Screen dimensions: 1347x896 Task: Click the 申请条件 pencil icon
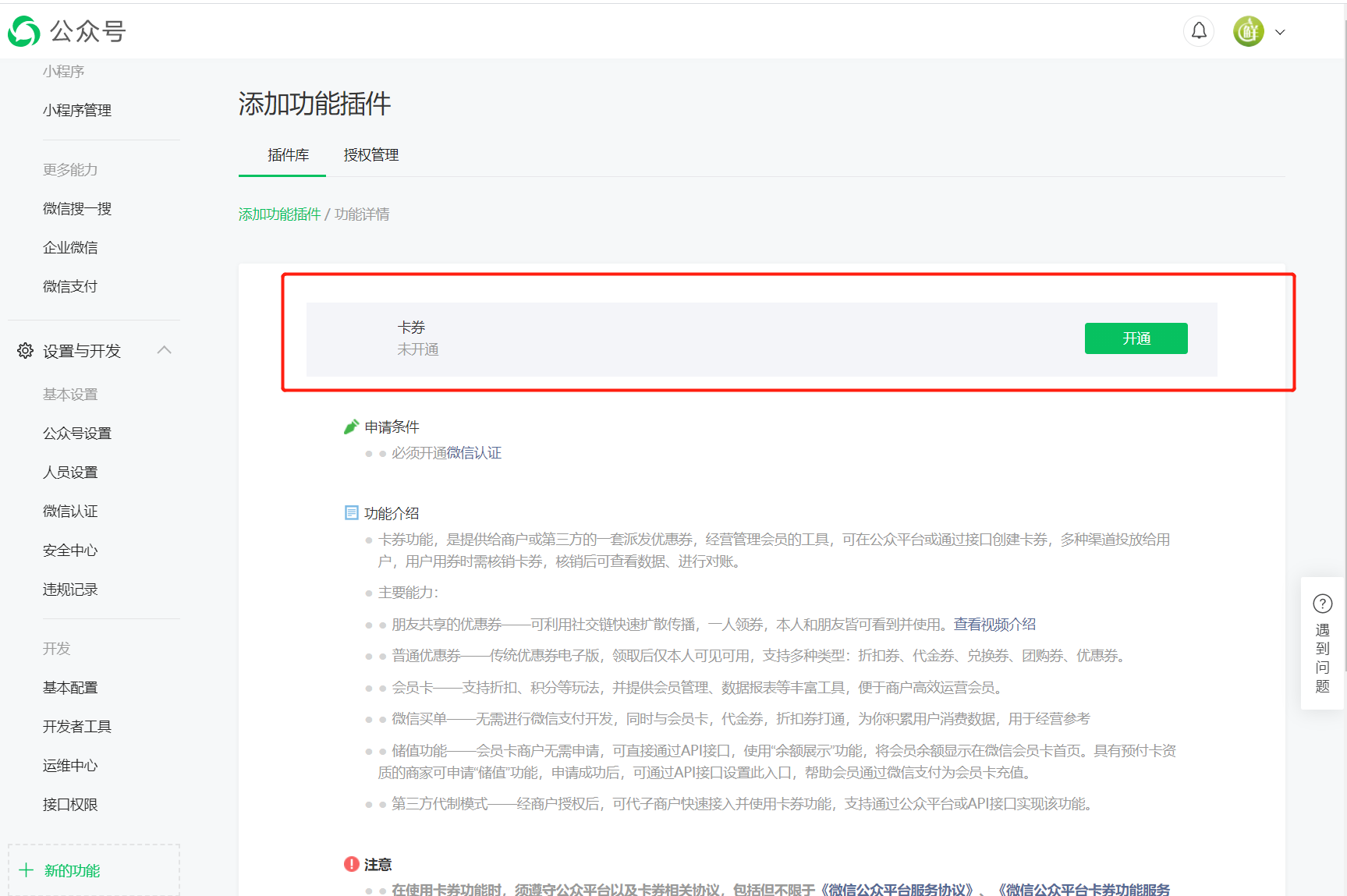click(x=352, y=427)
